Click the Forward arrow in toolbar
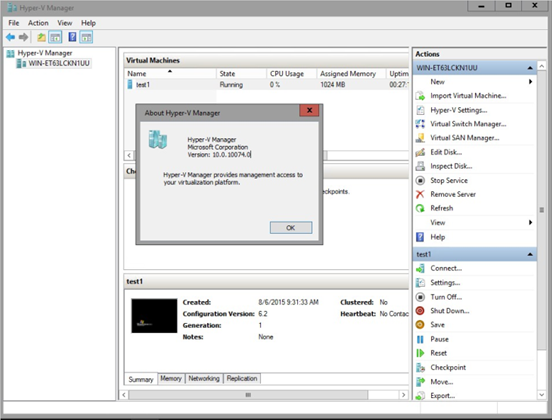552x420 pixels. (x=24, y=37)
